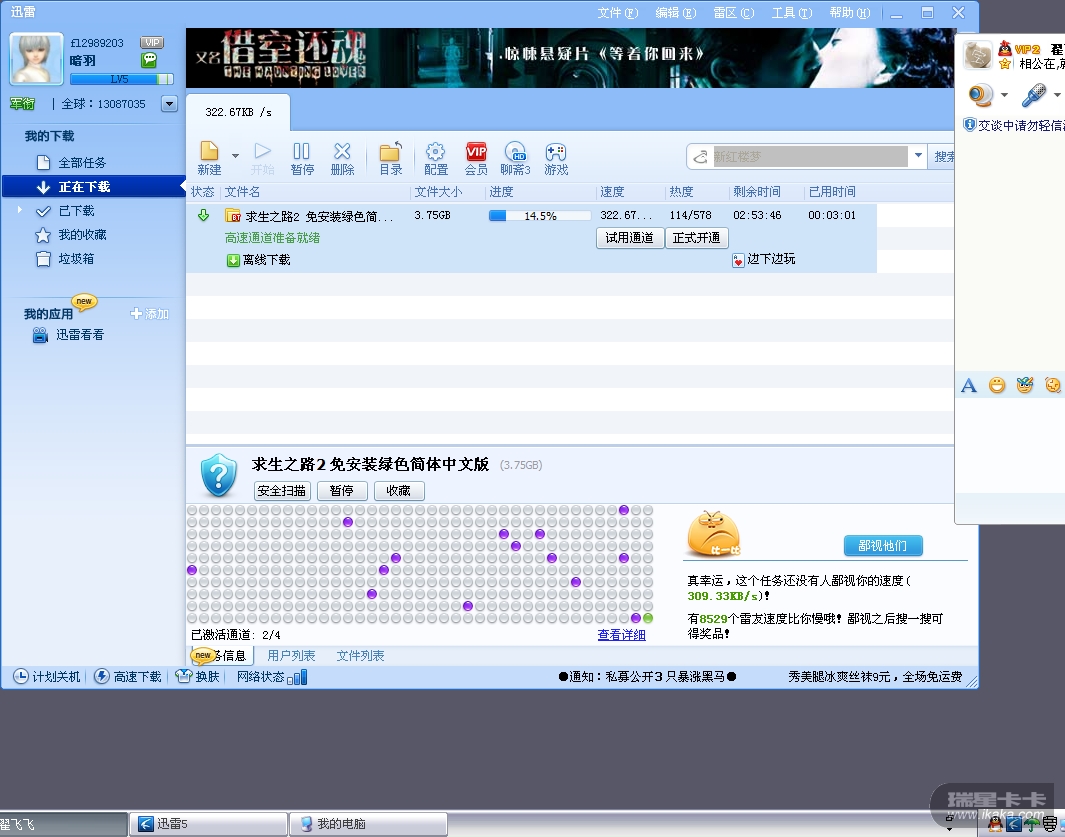Open the 编辑(E) menu
This screenshot has width=1065, height=837.
[x=676, y=13]
